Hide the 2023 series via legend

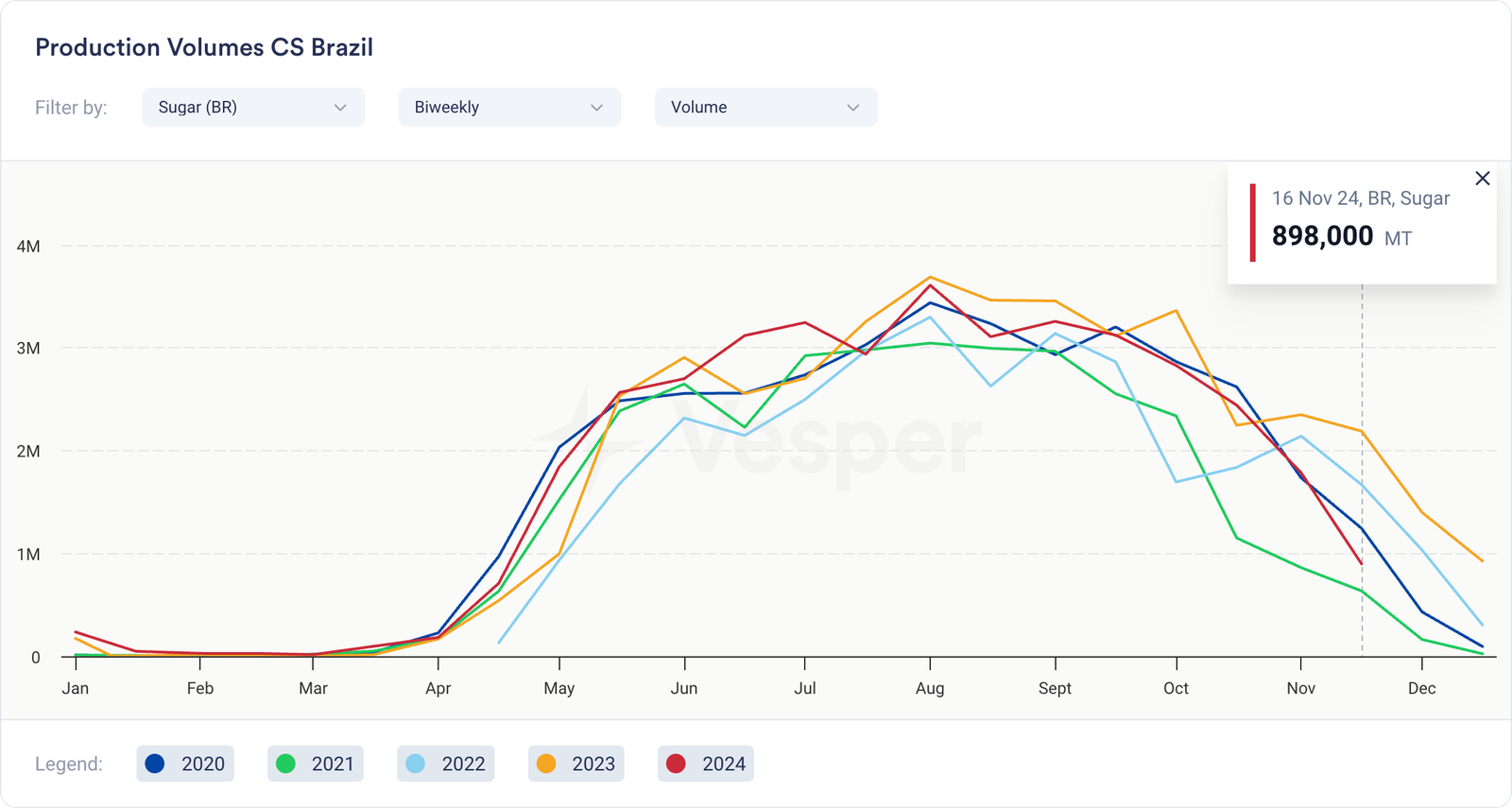(576, 764)
